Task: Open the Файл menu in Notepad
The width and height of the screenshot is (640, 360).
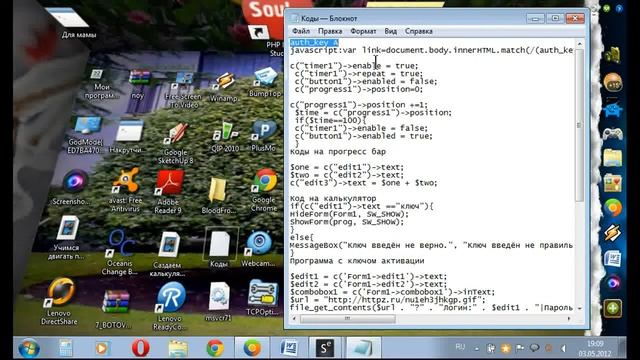Action: [x=301, y=31]
